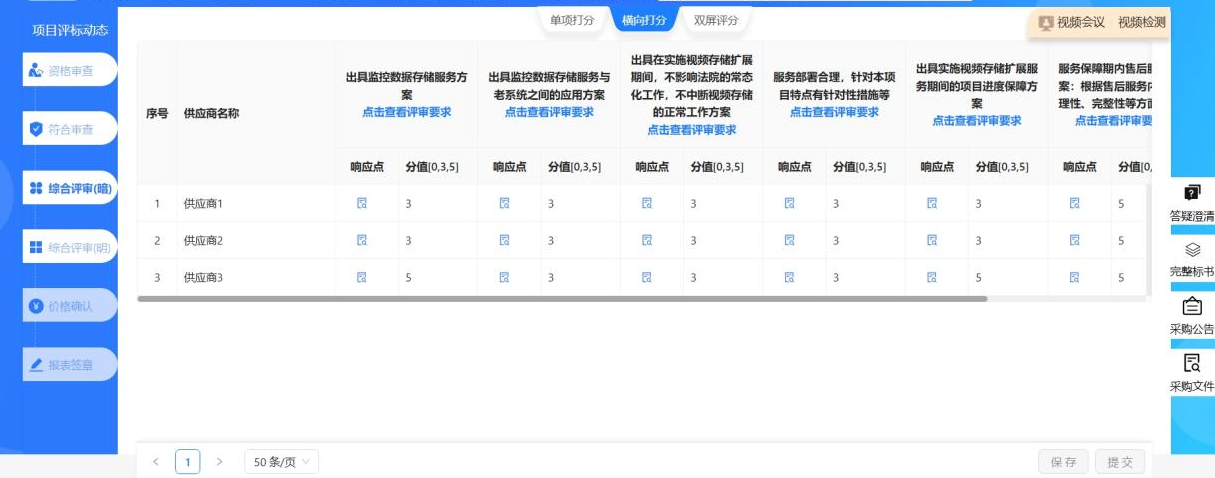Click 答疑澄清 icon in right sidebar
The width and height of the screenshot is (1215, 478).
pos(1192,193)
